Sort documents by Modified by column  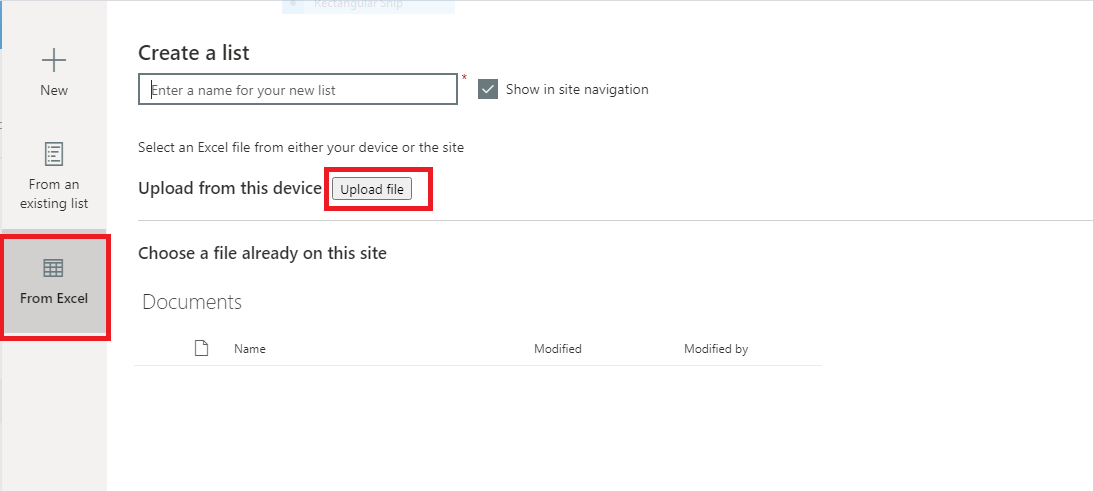point(716,349)
